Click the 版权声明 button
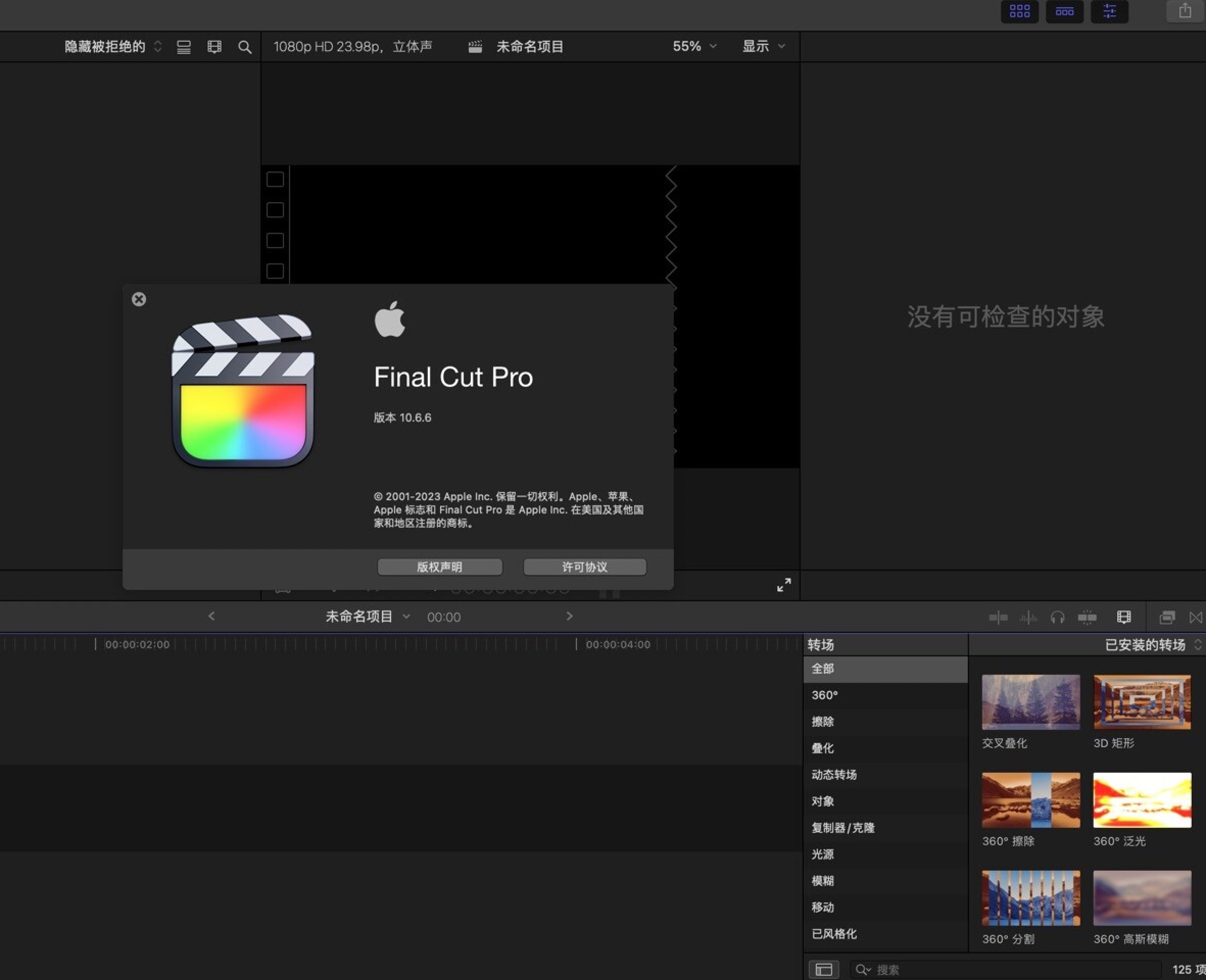The width and height of the screenshot is (1206, 980). (x=440, y=567)
